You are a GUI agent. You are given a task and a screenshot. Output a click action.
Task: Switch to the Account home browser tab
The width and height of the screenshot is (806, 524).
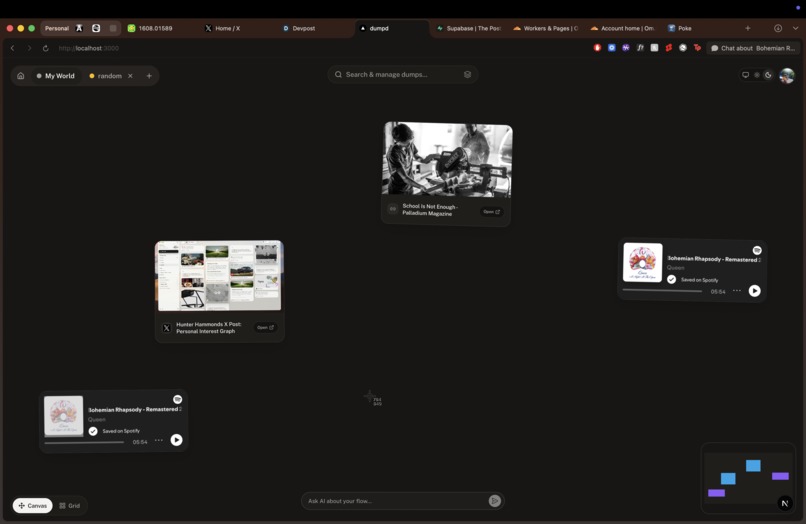[623, 28]
